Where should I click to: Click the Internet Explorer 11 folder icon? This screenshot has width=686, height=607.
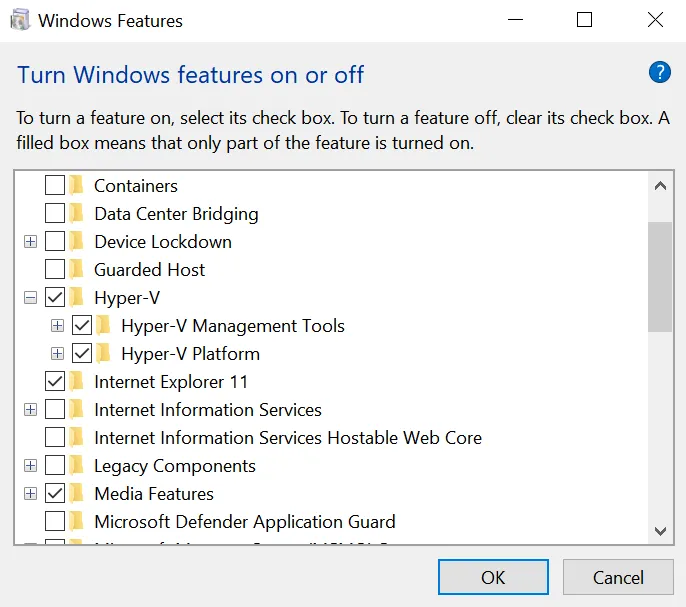point(77,382)
